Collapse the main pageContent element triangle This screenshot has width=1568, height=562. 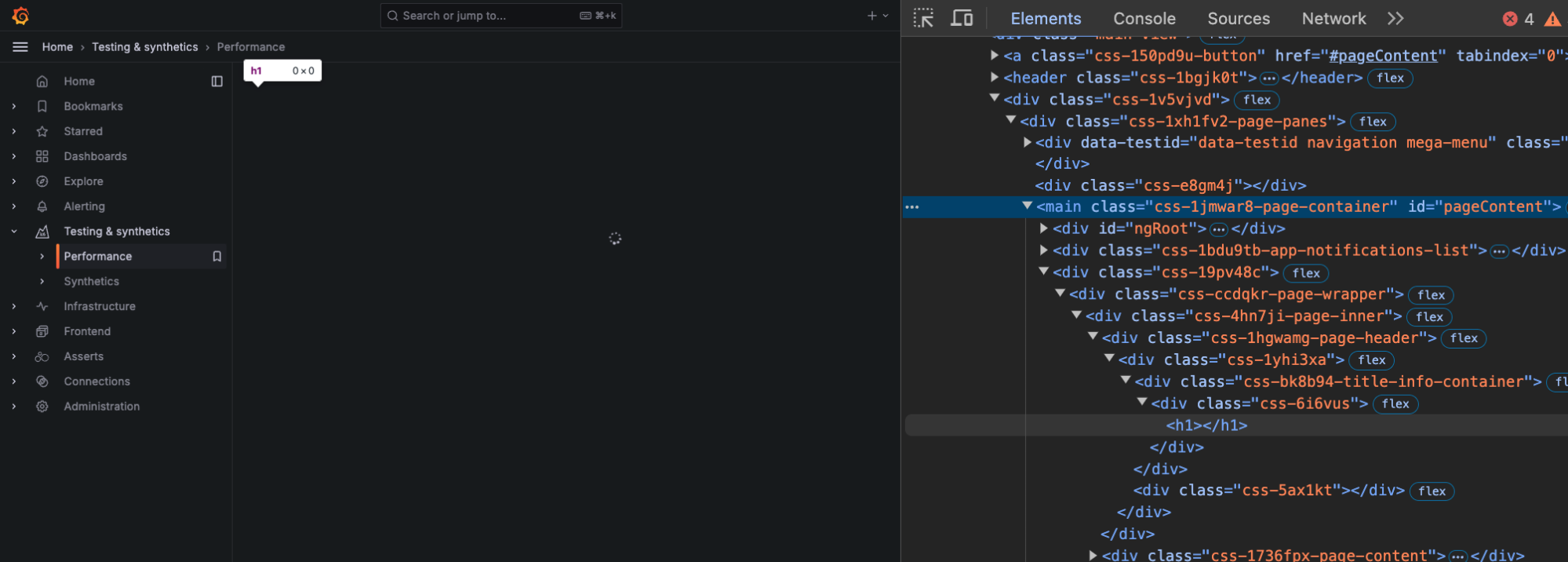1027,206
